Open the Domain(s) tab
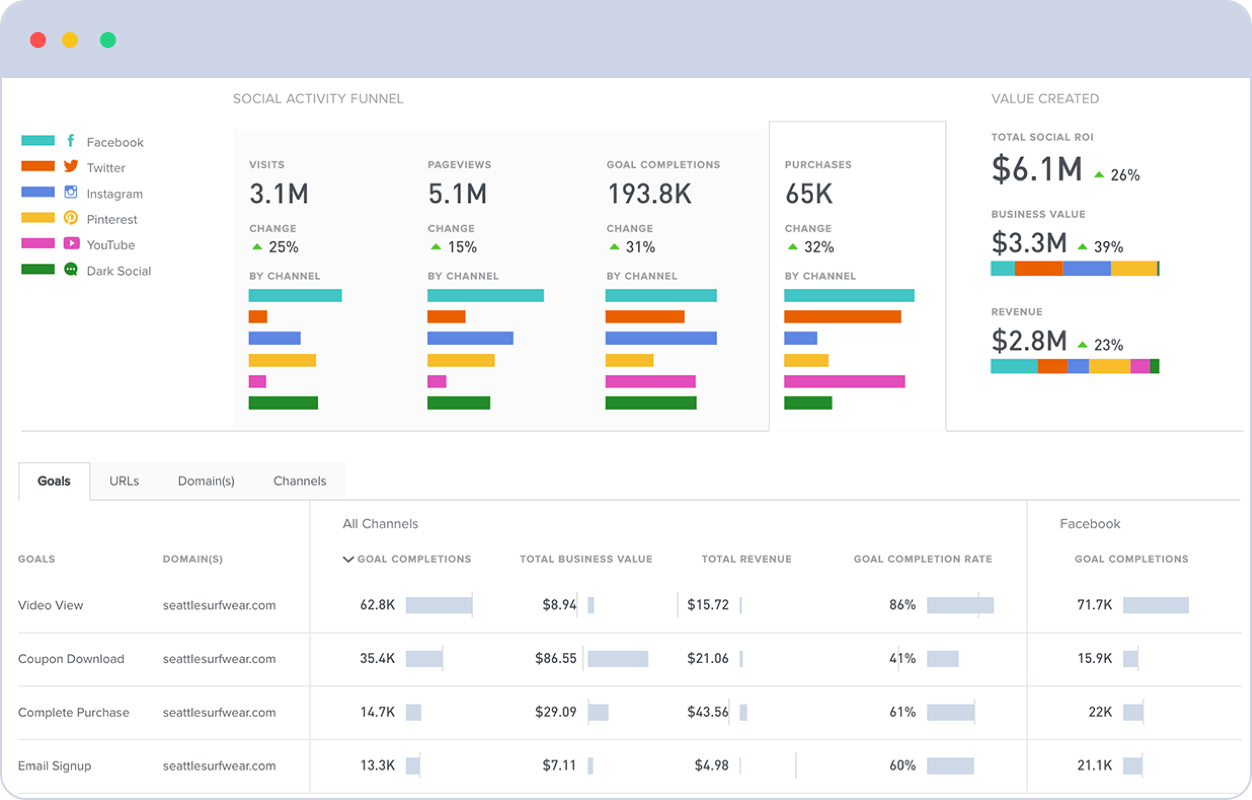The image size is (1252, 800). tap(206, 481)
